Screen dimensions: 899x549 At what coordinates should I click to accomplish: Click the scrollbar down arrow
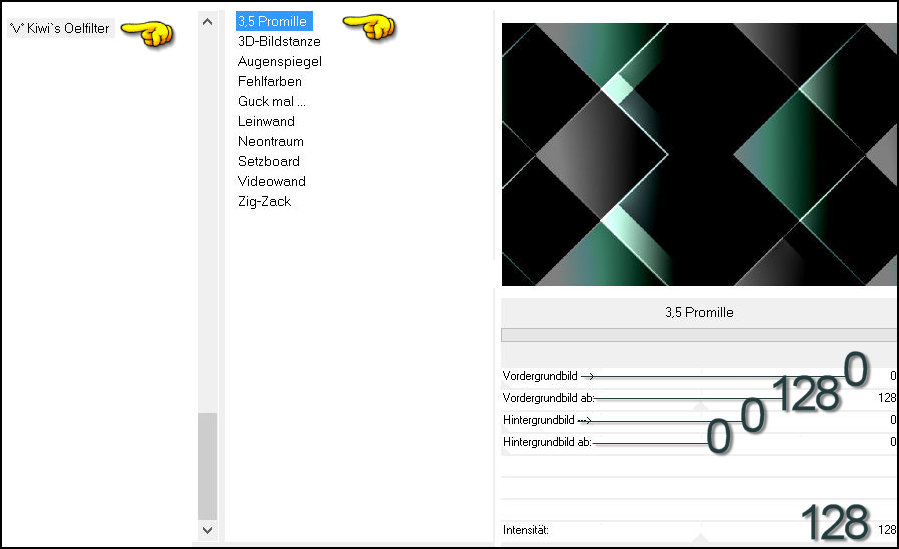pyautogui.click(x=208, y=530)
